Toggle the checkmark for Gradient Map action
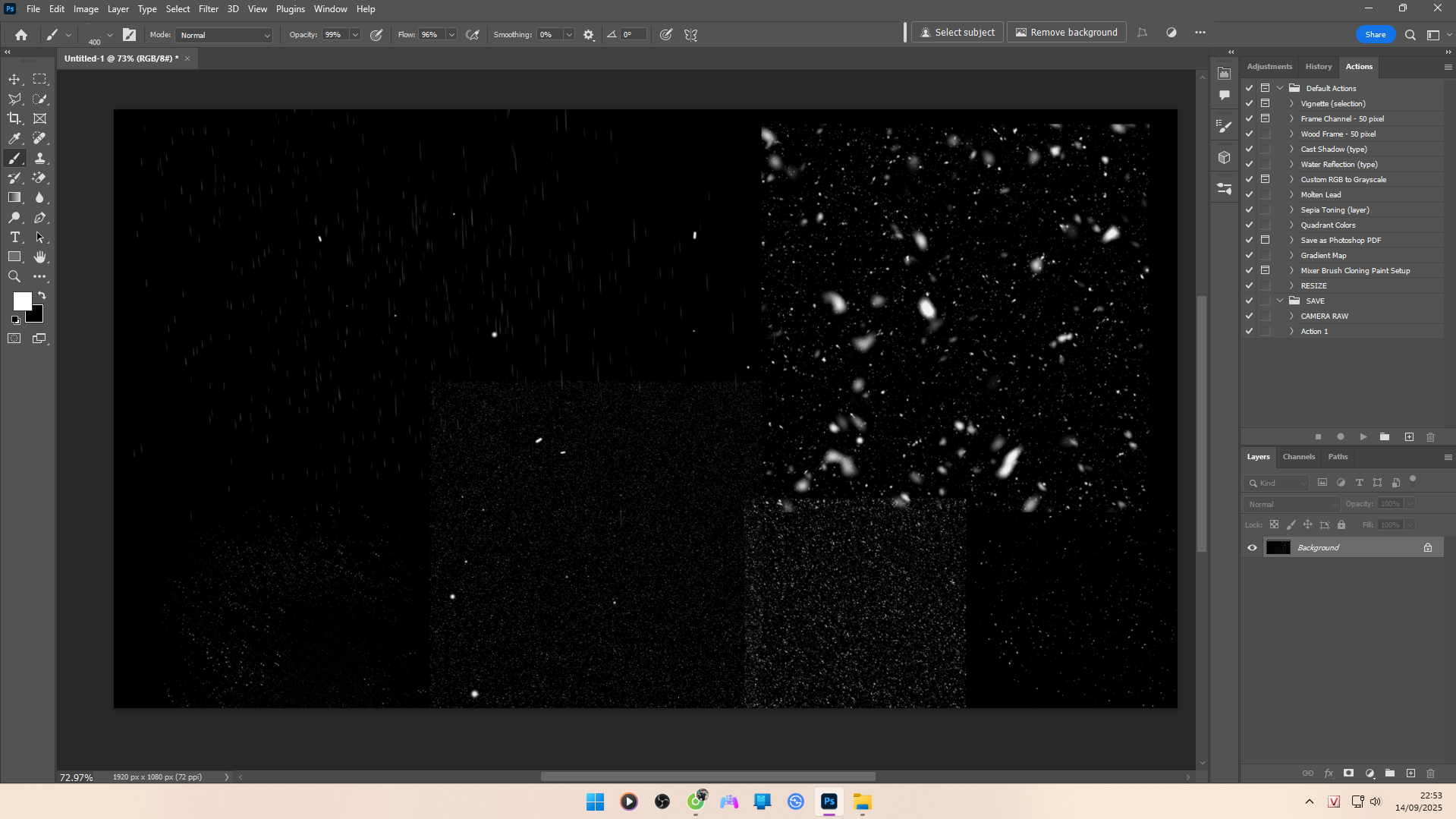Image resolution: width=1456 pixels, height=819 pixels. (1250, 255)
